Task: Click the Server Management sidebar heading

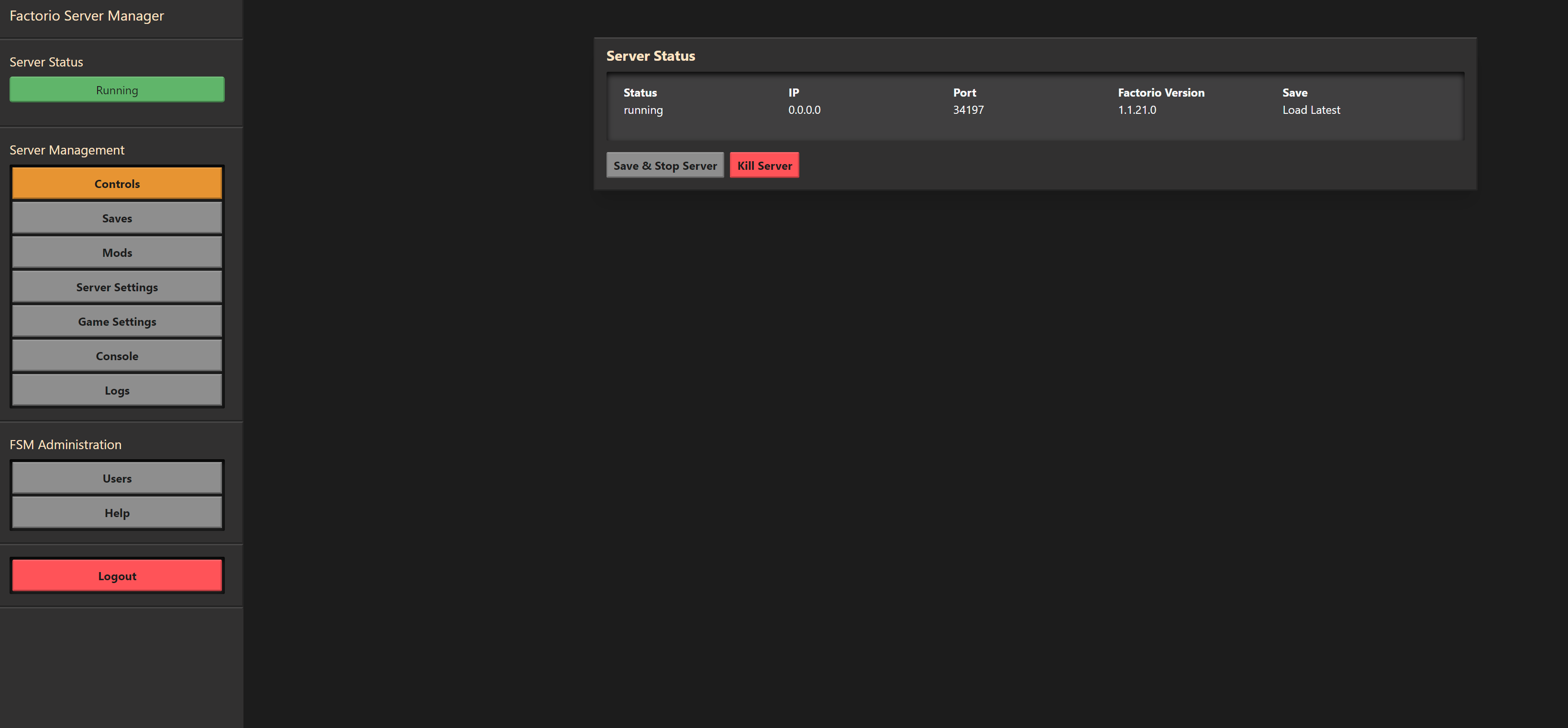Action: 66,150
